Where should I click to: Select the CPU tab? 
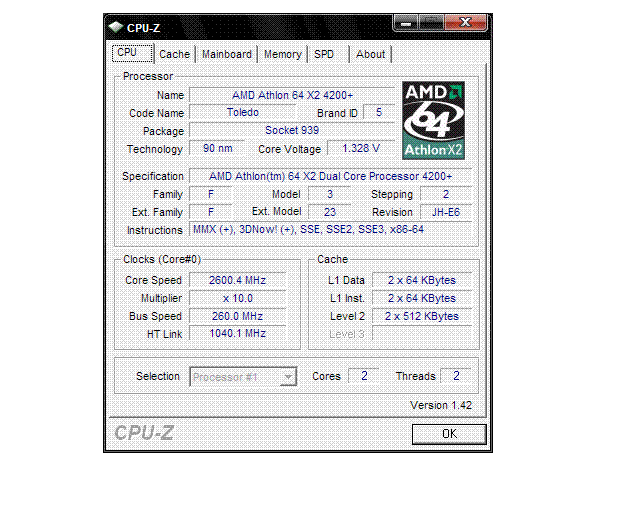click(x=133, y=53)
